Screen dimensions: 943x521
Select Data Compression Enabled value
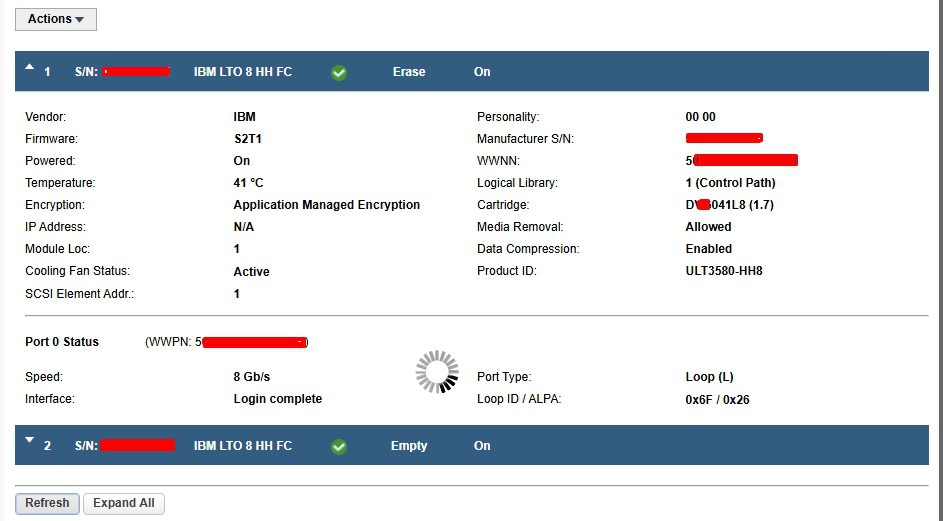point(708,249)
